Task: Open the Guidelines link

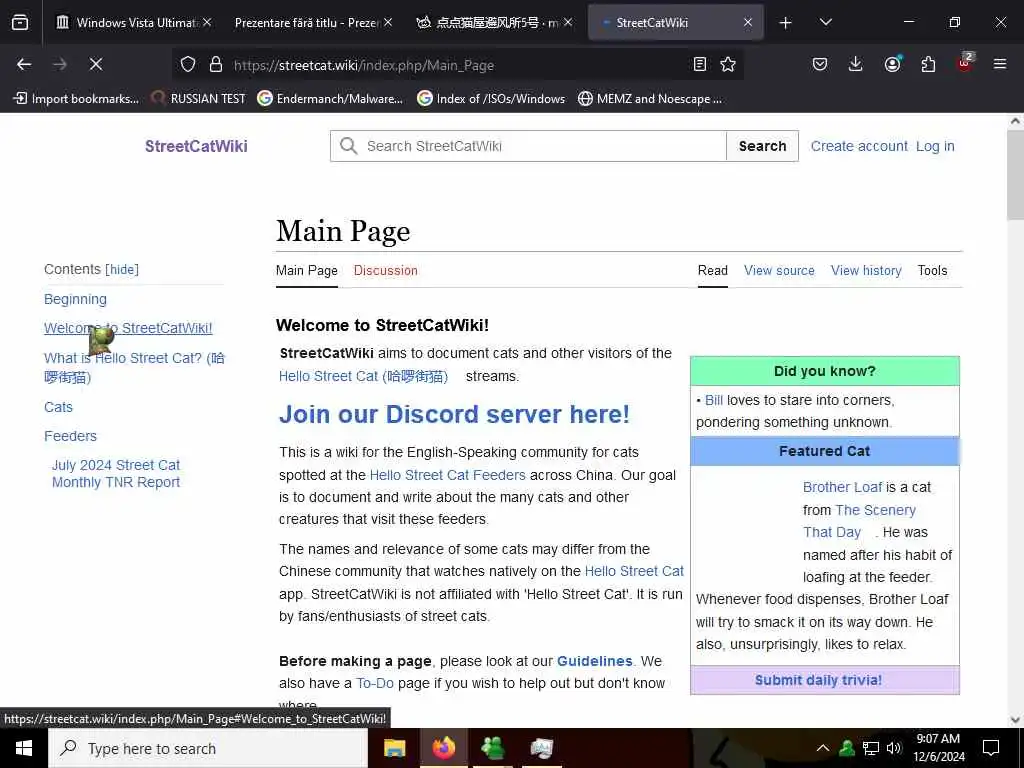Action: [x=594, y=661]
